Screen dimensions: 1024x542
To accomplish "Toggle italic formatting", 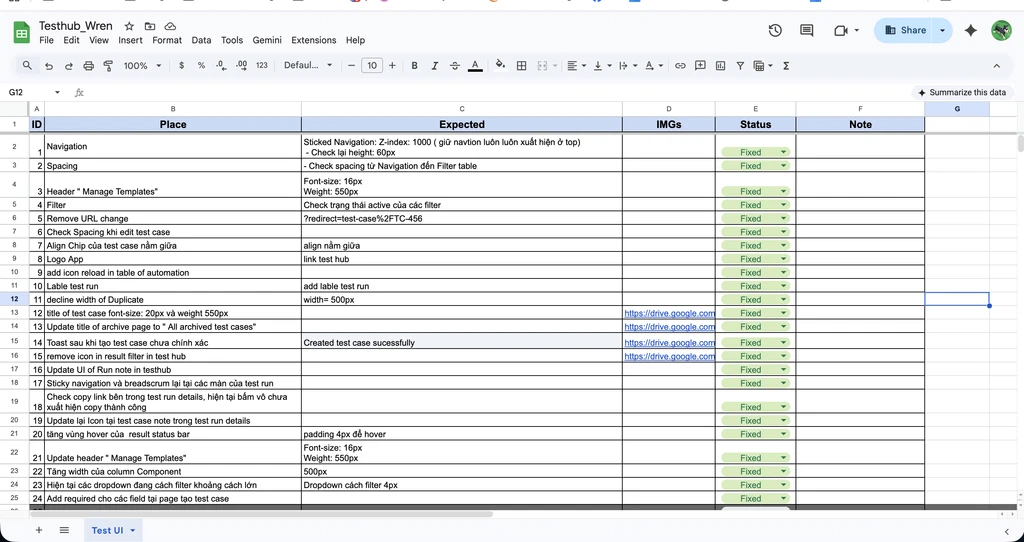I will 434,66.
